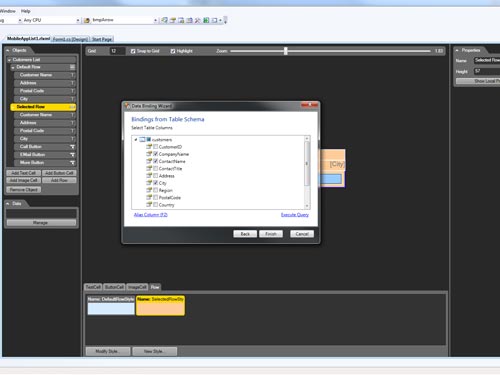
Task: Click the Cancel button in wizard
Action: click(302, 234)
